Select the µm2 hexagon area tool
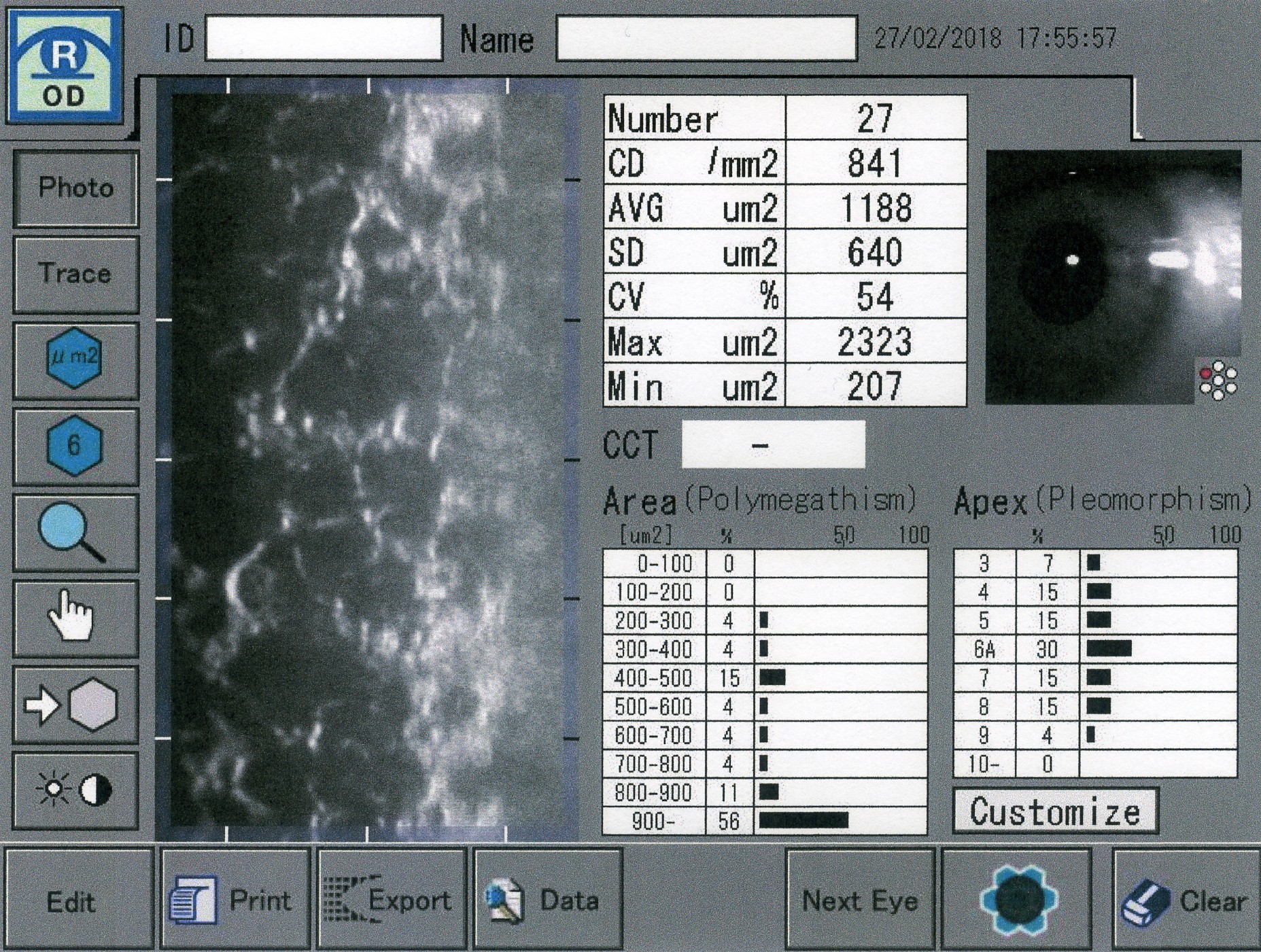This screenshot has width=1261, height=952. tap(75, 359)
